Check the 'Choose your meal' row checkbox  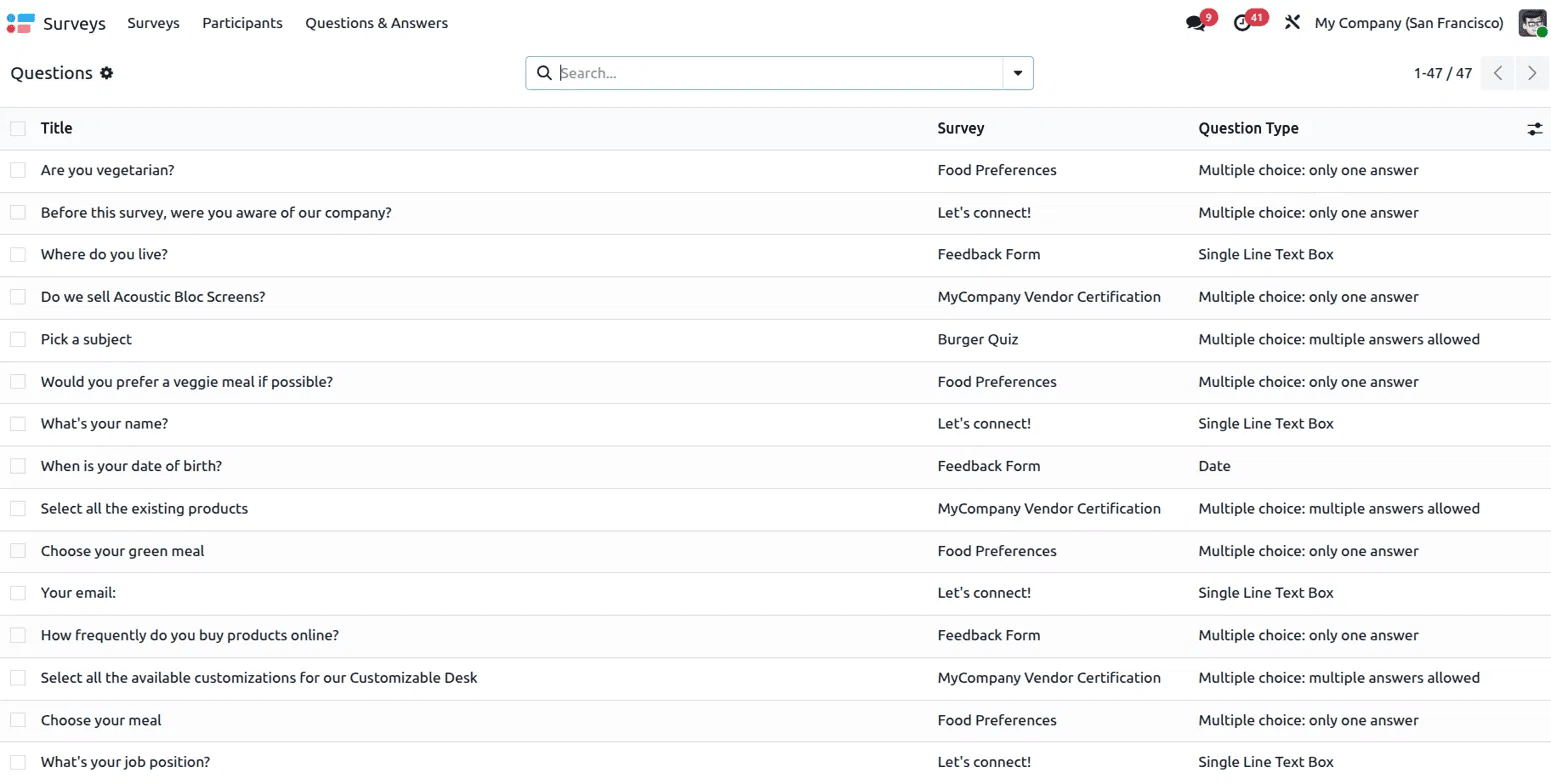[18, 720]
